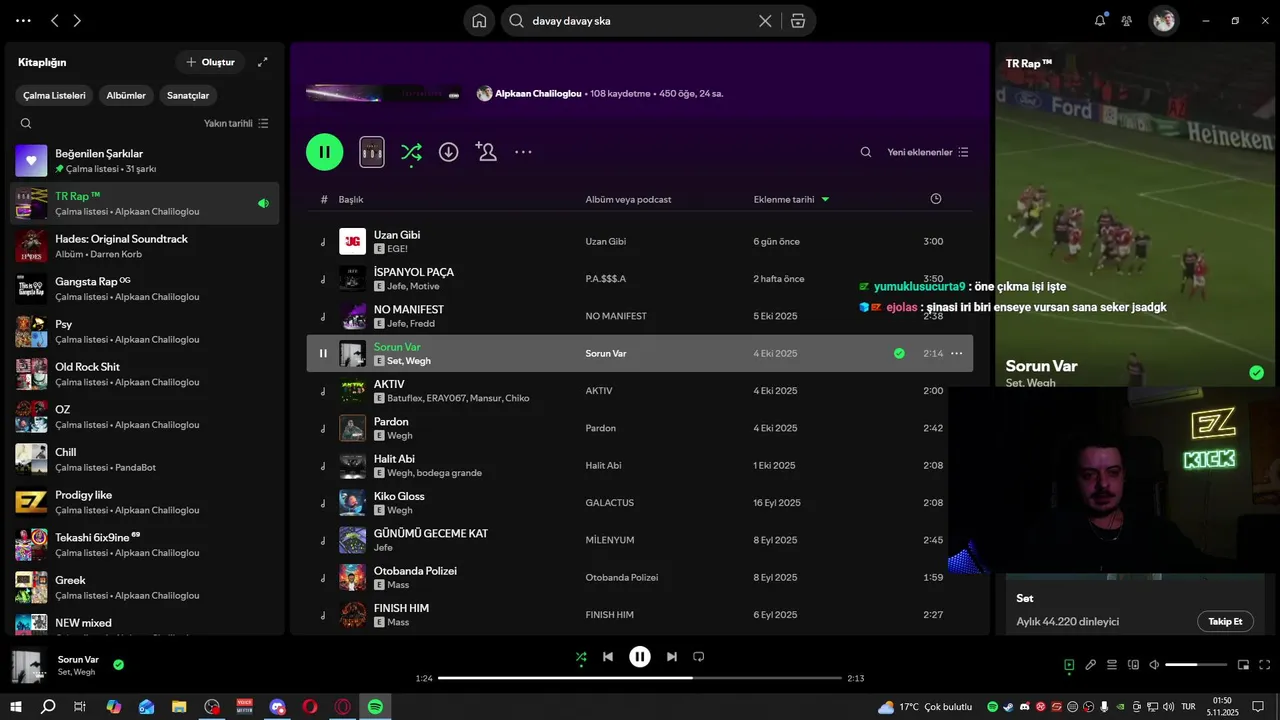
Task: Go to Spotify Home
Action: coord(479,21)
